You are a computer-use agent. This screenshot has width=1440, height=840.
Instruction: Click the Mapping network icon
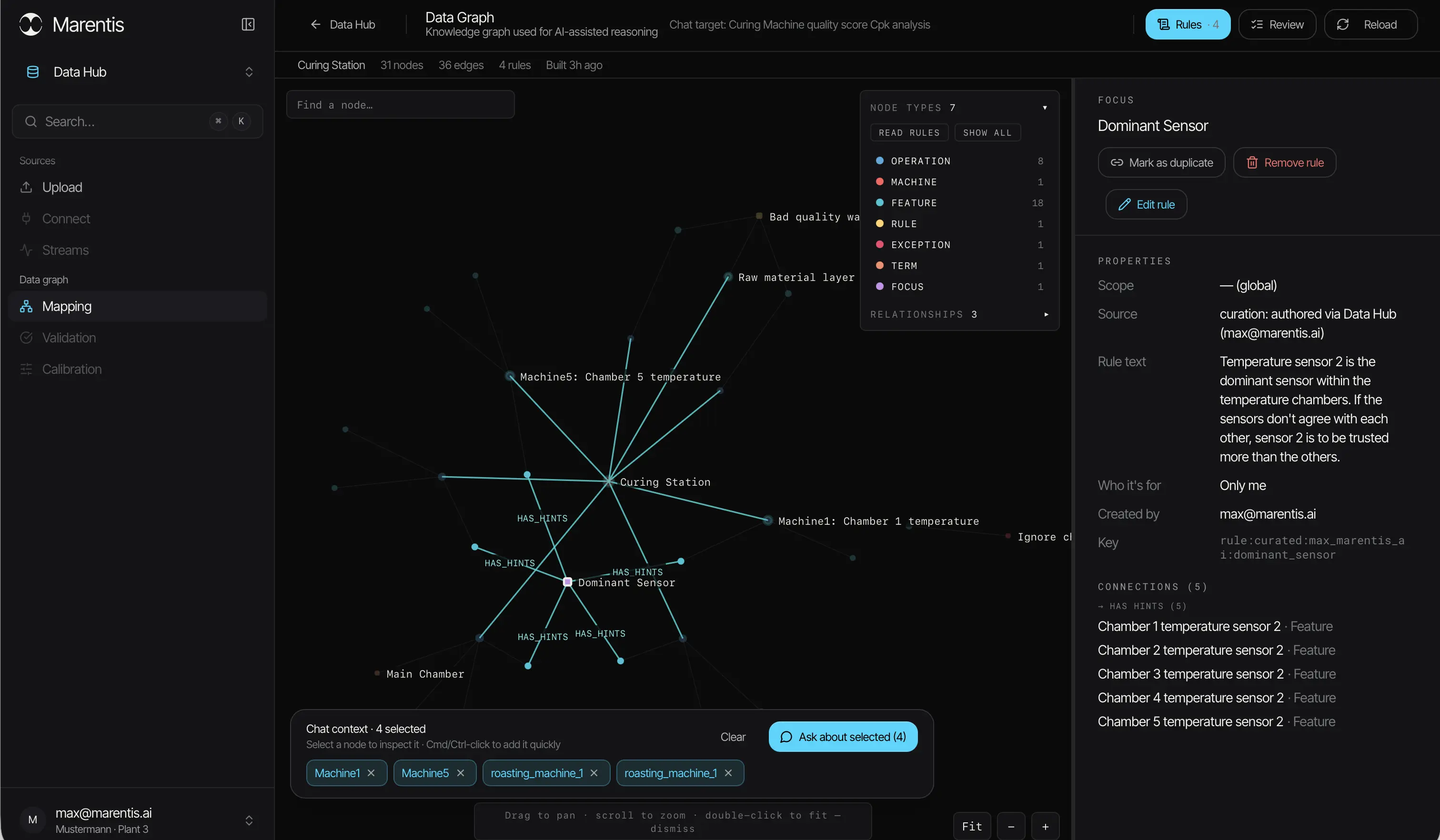26,306
